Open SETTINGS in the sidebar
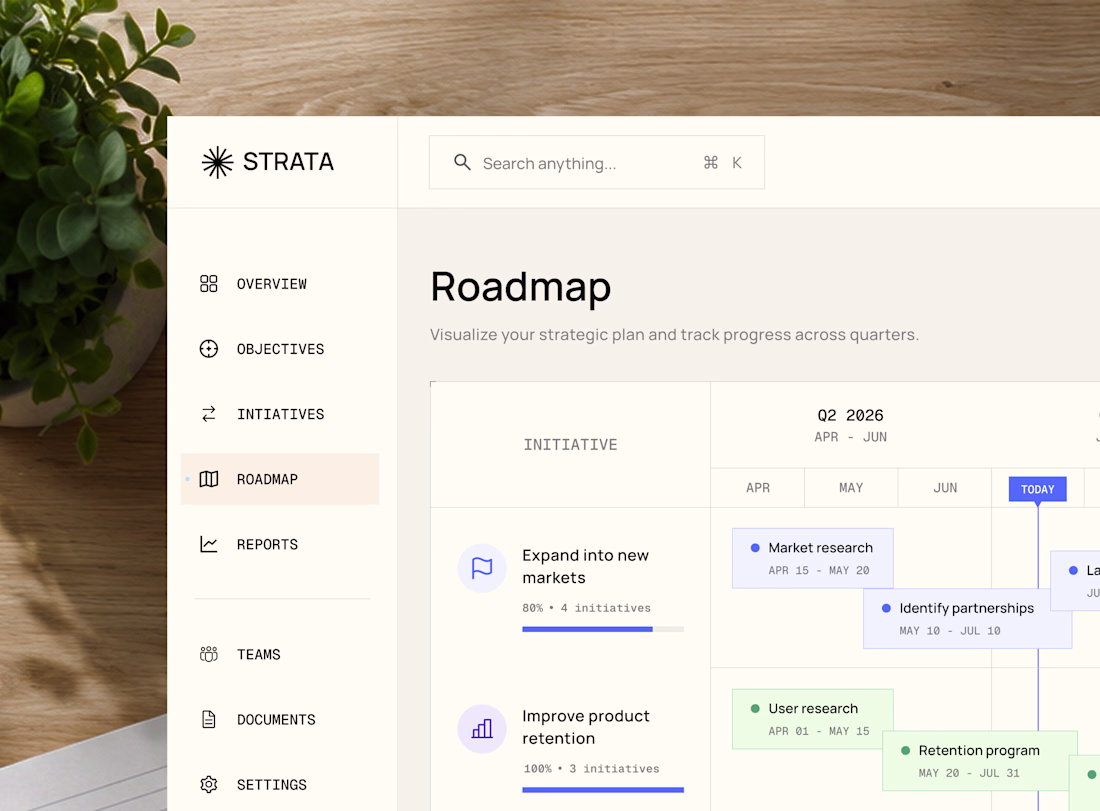1100x811 pixels. (280, 784)
